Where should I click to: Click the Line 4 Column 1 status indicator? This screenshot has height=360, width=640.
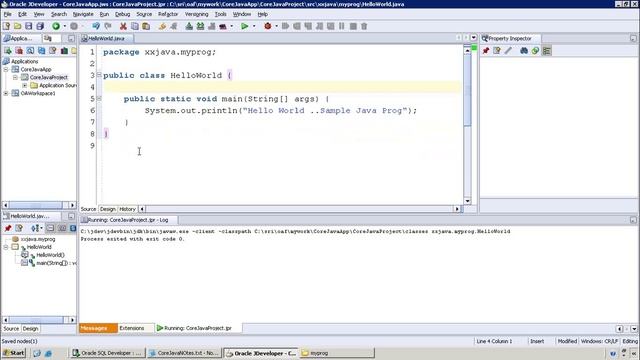click(x=494, y=341)
